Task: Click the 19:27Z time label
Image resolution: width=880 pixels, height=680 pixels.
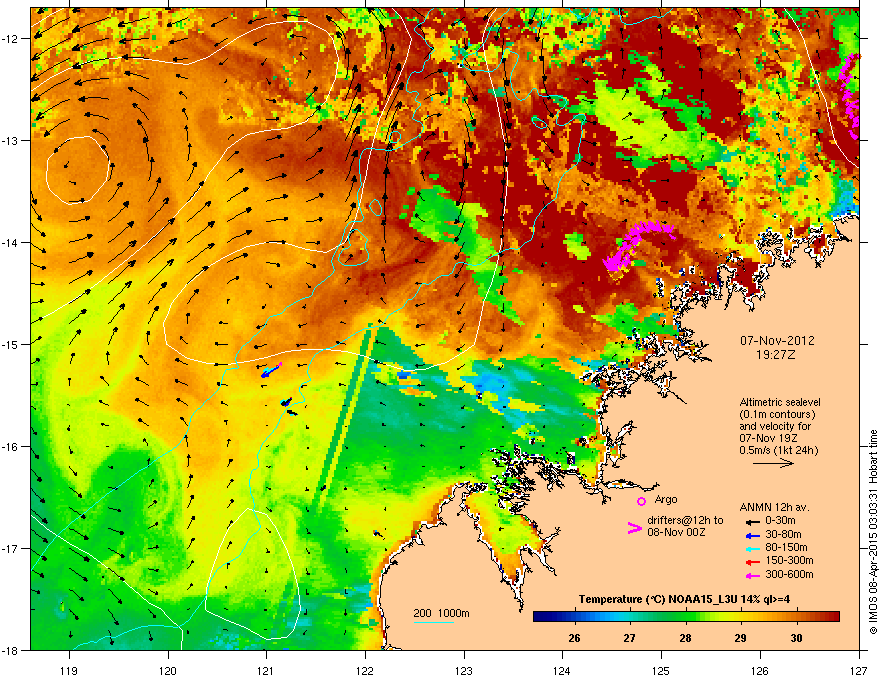Action: [776, 355]
